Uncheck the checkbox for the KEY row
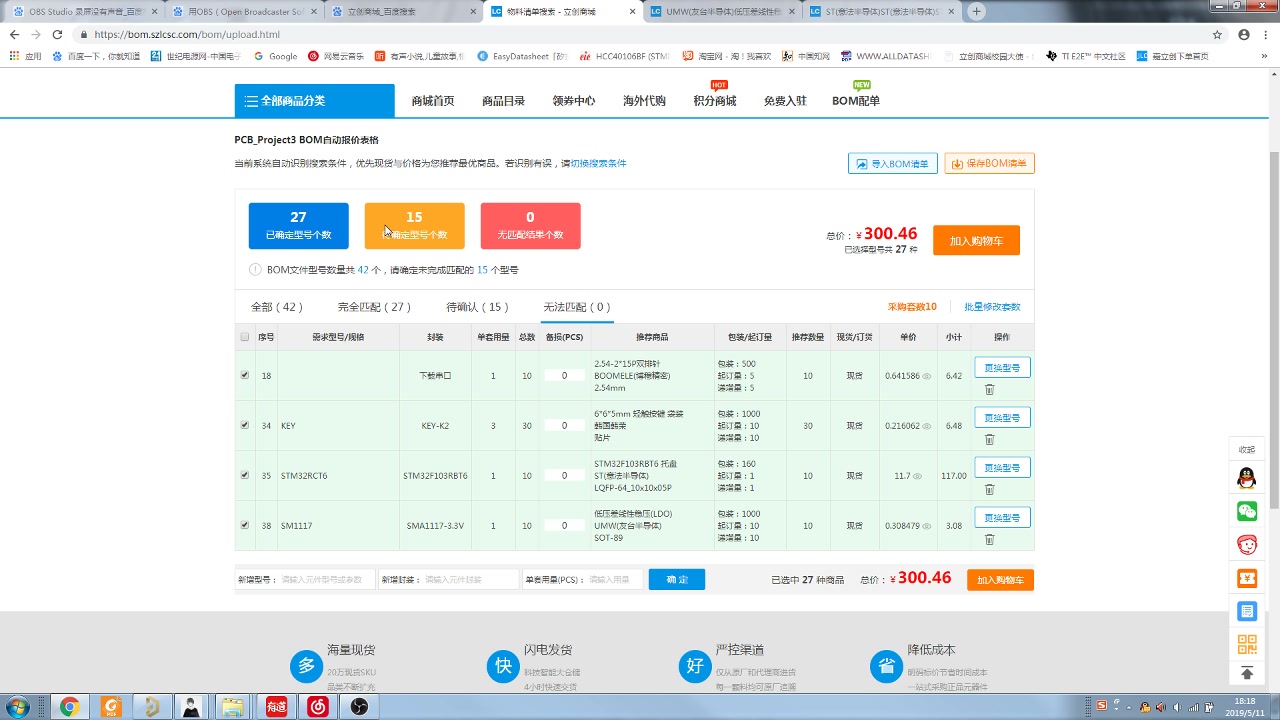1280x720 pixels. (244, 425)
